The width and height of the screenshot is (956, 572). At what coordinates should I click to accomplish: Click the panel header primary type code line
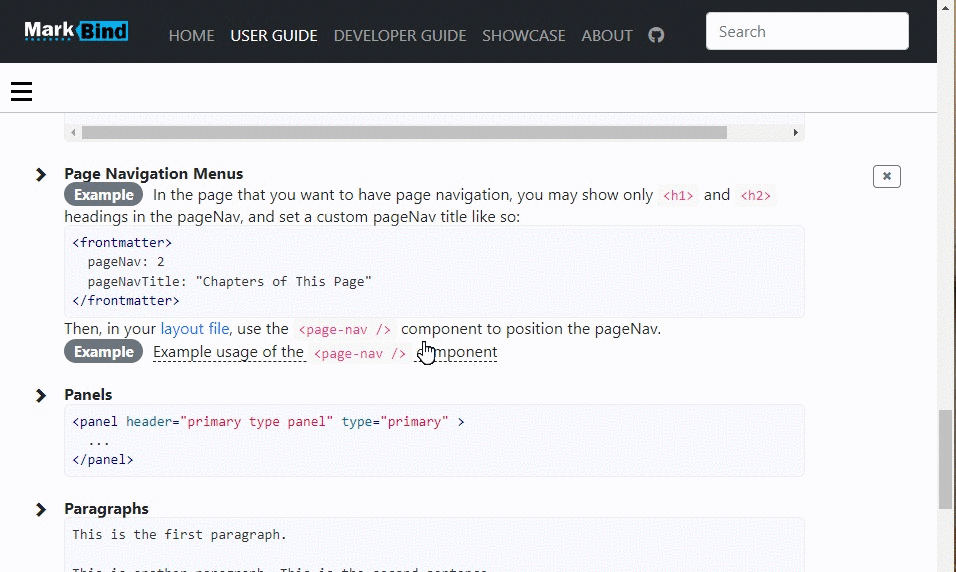[268, 422]
